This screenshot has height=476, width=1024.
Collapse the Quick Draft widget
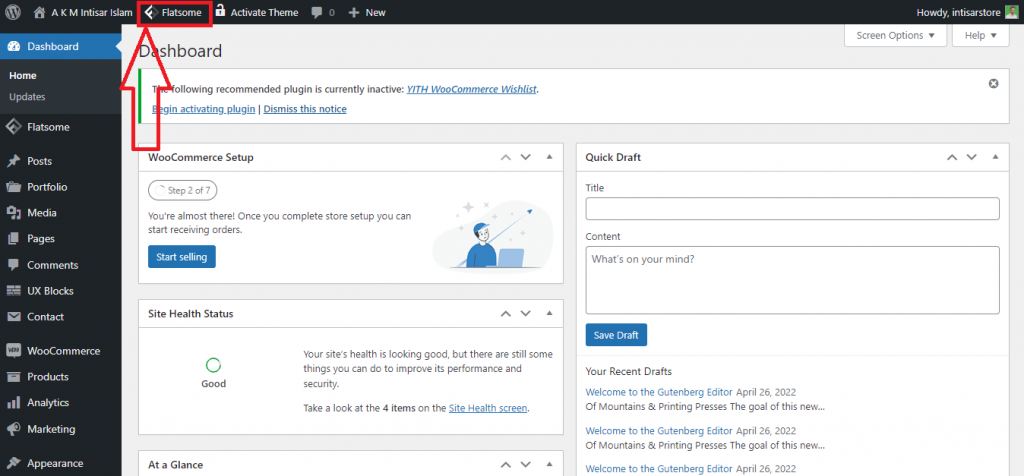(x=995, y=157)
